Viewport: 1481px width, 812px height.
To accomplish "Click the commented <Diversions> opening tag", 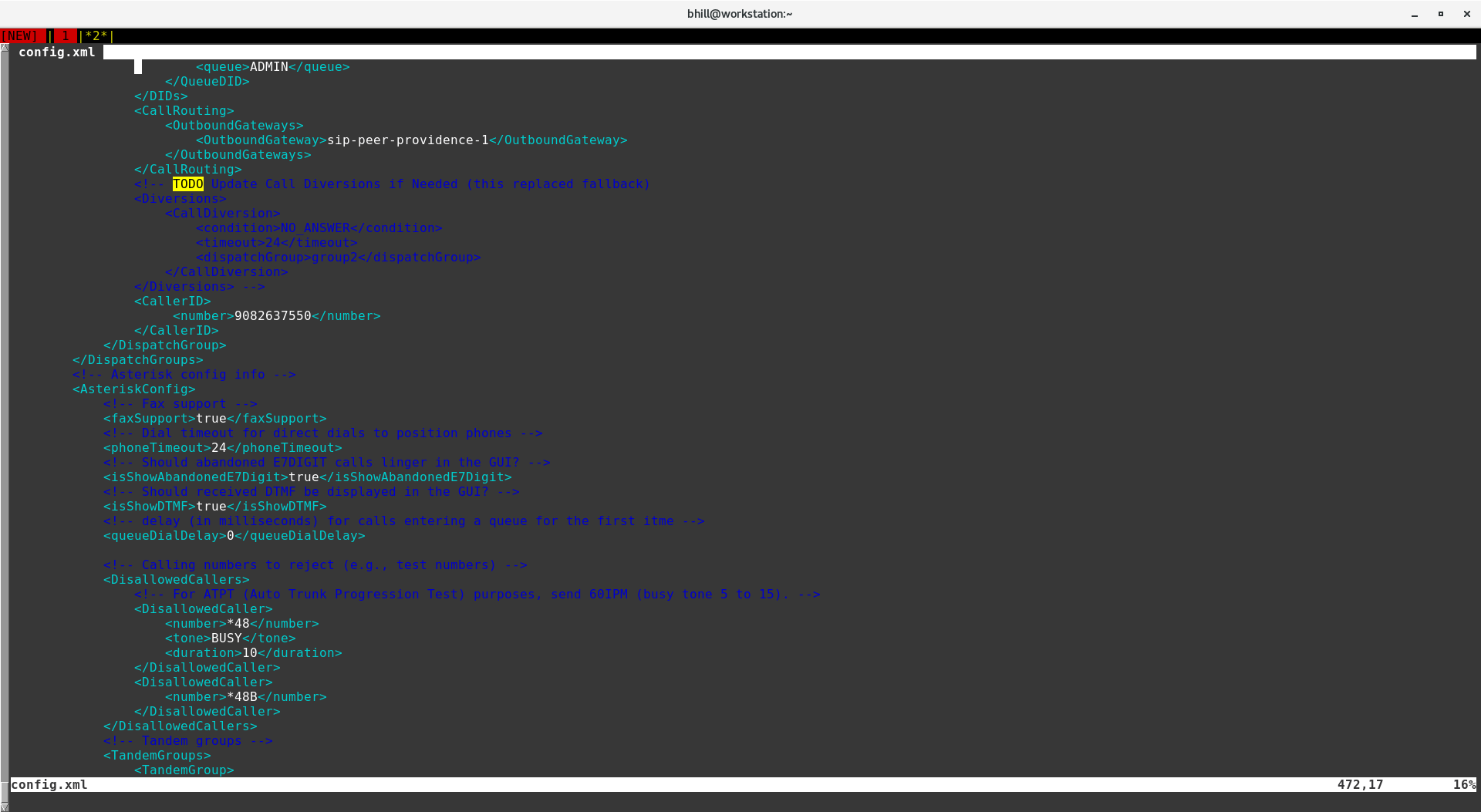I will [x=180, y=198].
